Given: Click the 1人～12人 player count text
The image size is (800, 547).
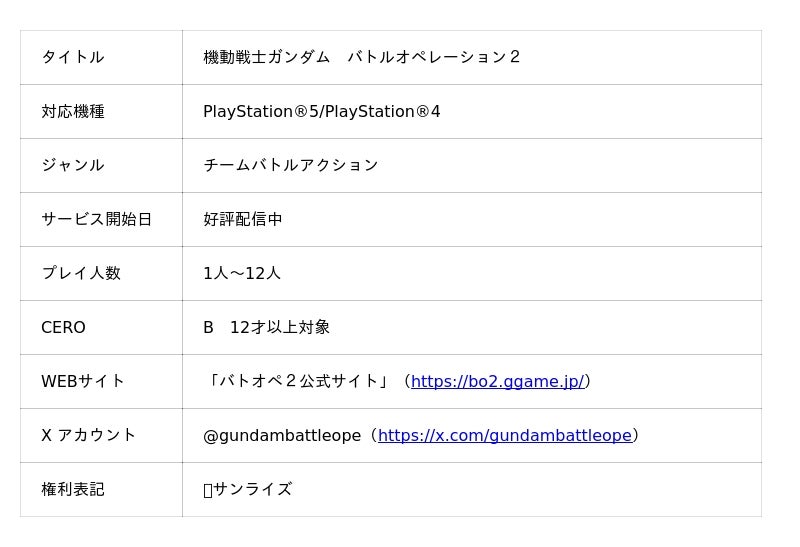Looking at the screenshot, I should tap(242, 273).
